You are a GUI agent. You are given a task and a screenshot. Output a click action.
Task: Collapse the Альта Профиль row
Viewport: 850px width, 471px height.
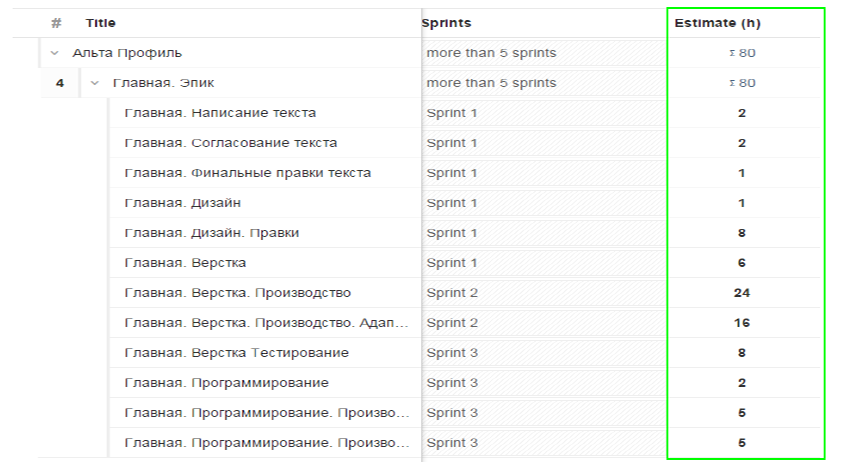click(54, 53)
